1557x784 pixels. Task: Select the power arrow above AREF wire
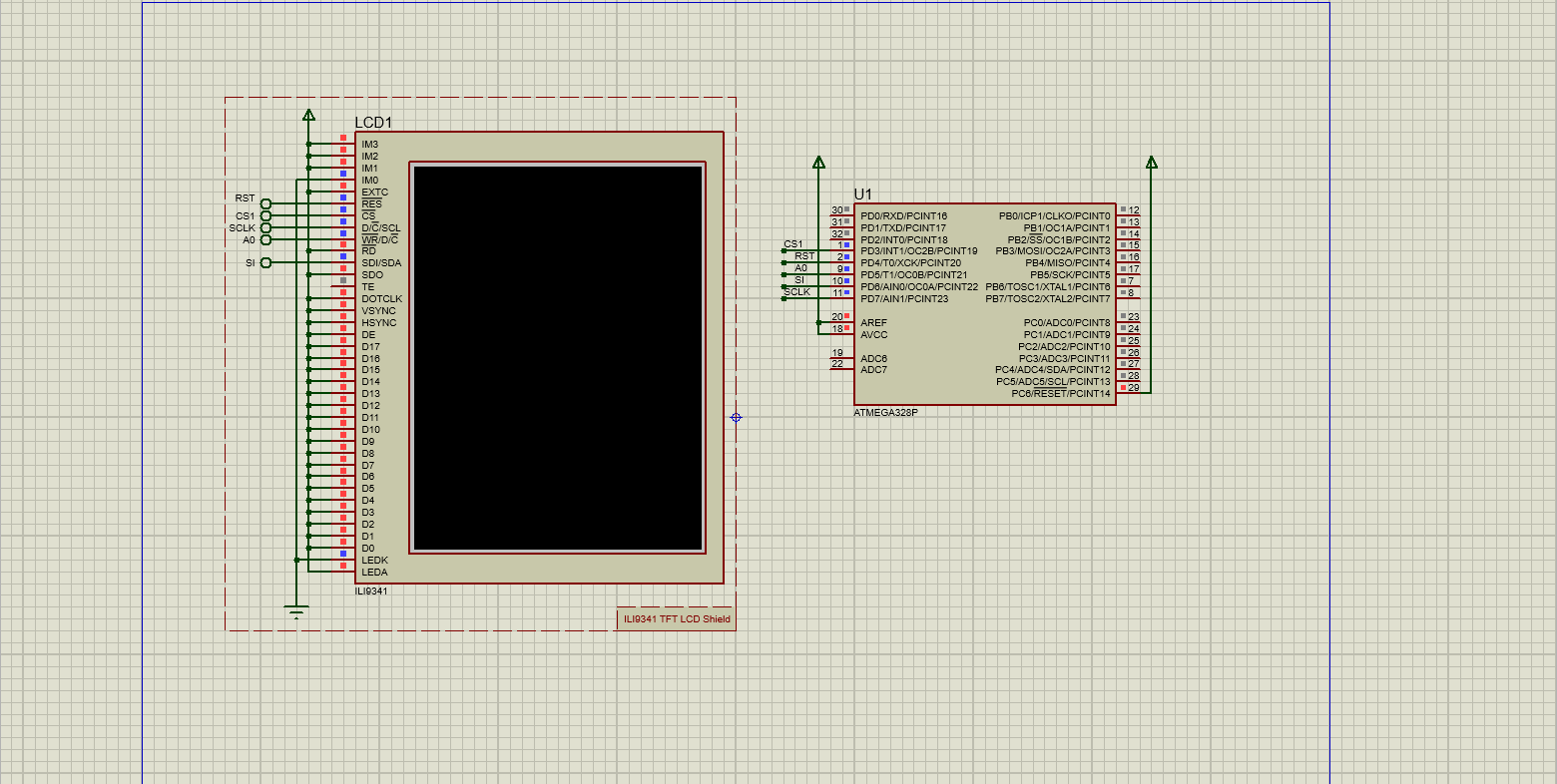[x=818, y=162]
